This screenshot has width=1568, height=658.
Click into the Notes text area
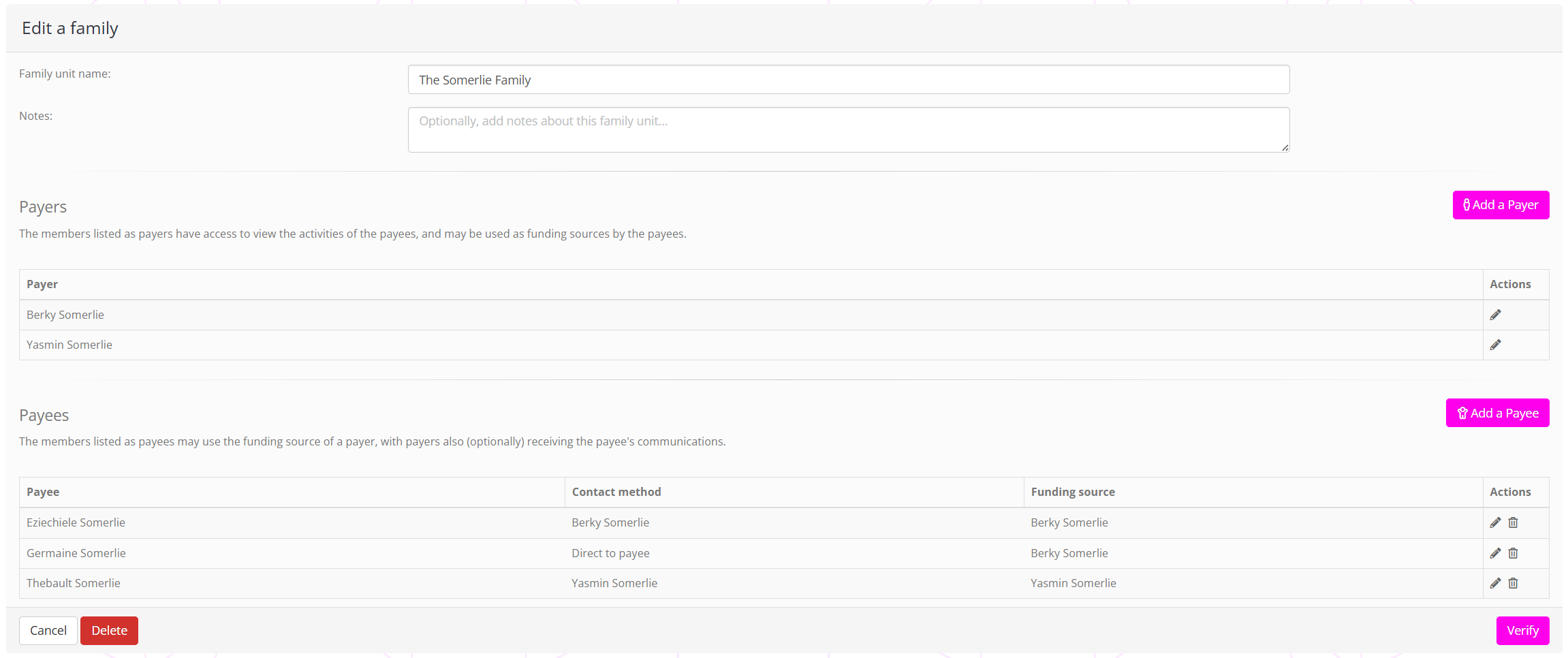[x=848, y=129]
